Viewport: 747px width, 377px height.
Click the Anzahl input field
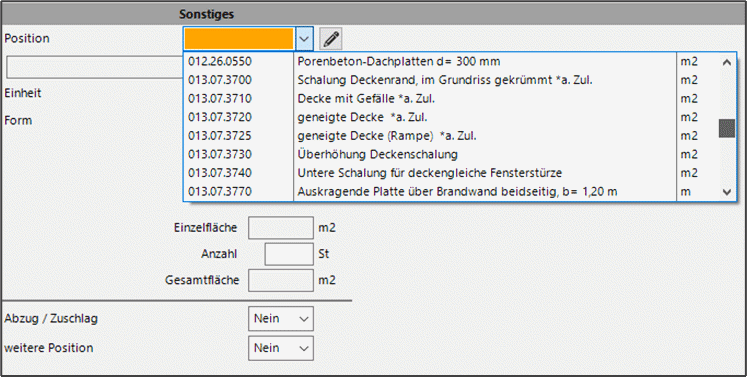289,254
